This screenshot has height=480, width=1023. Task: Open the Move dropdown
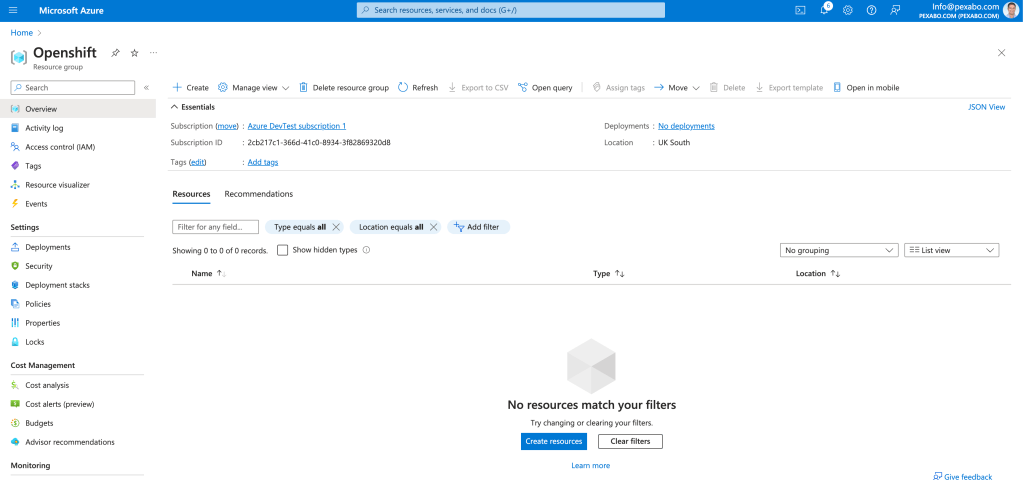pos(677,87)
